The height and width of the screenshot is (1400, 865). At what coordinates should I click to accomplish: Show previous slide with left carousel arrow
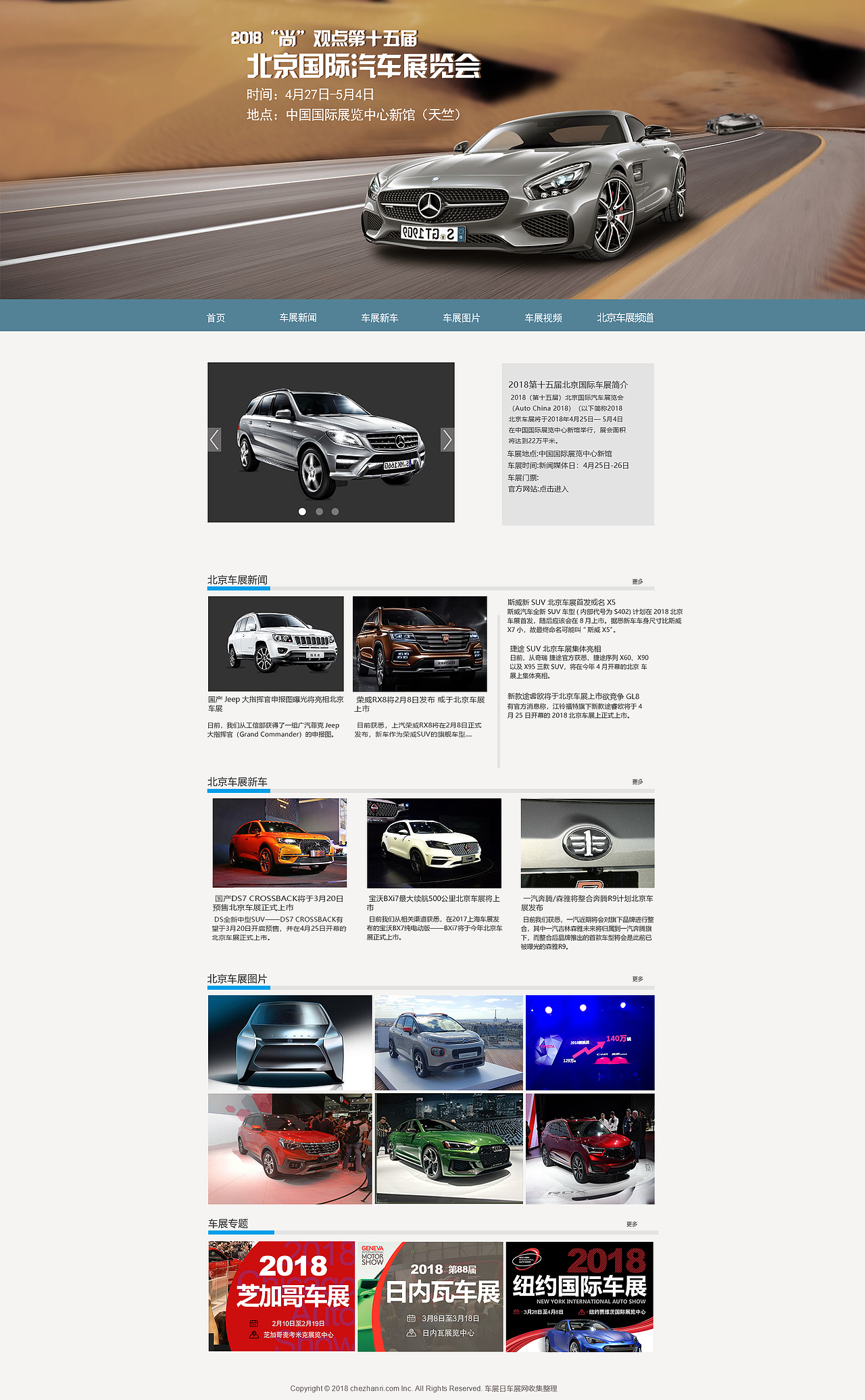(215, 439)
